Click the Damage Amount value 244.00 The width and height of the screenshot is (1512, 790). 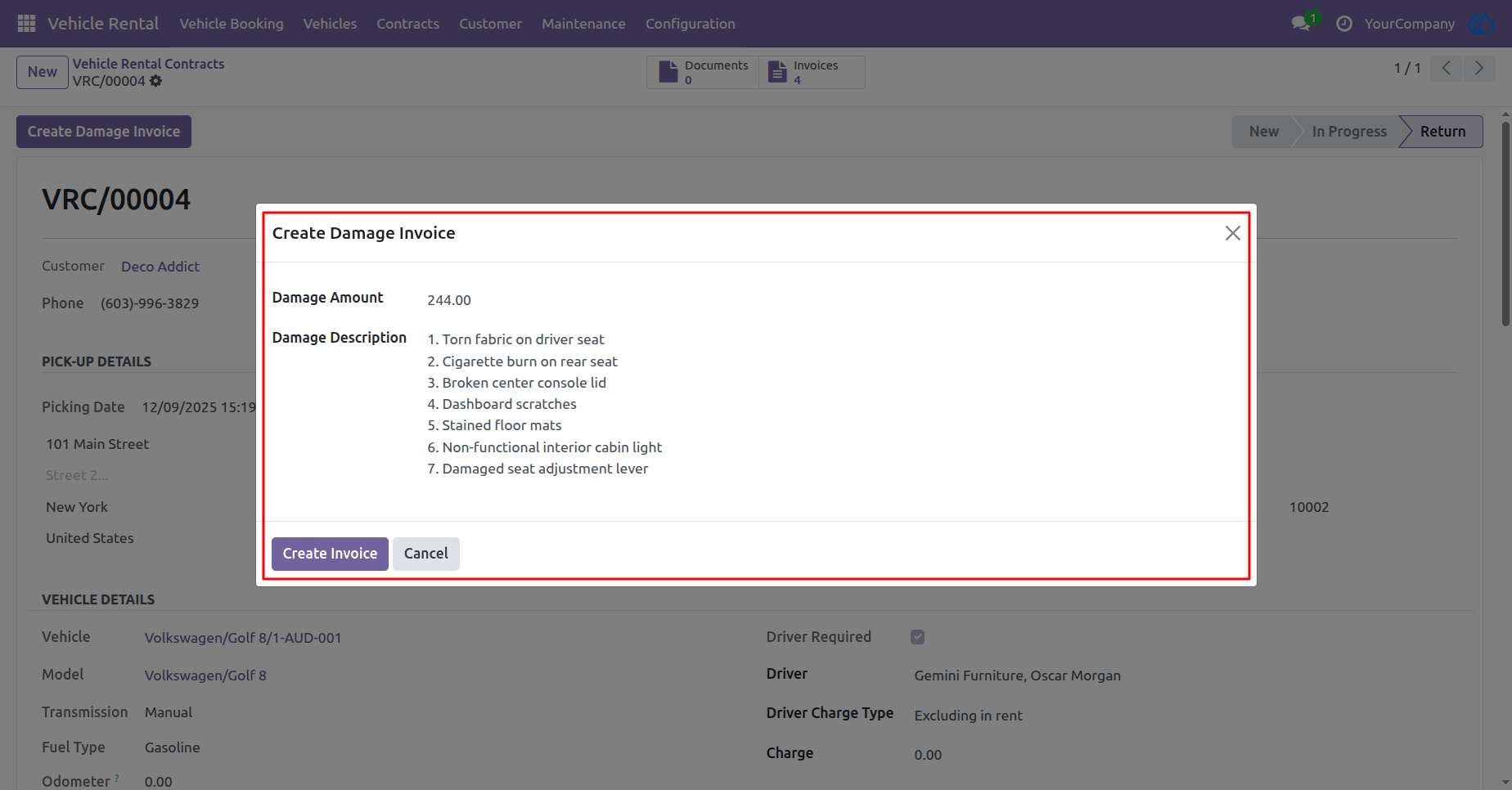coord(449,300)
